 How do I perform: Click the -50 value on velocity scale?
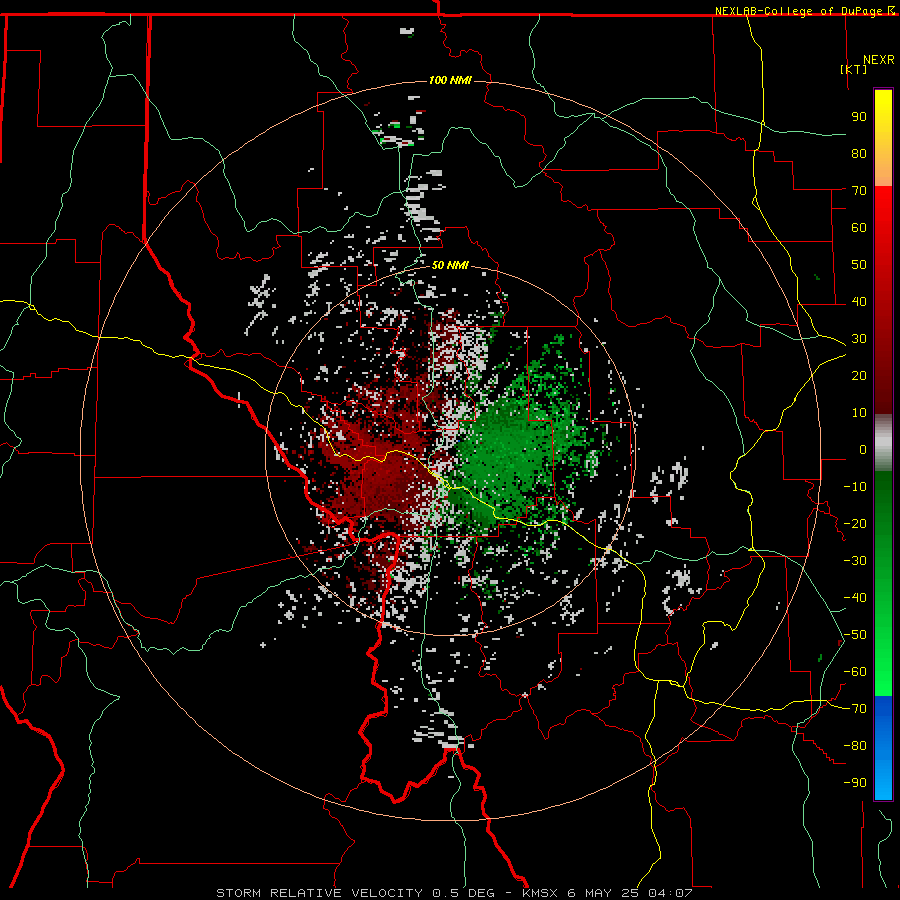855,635
